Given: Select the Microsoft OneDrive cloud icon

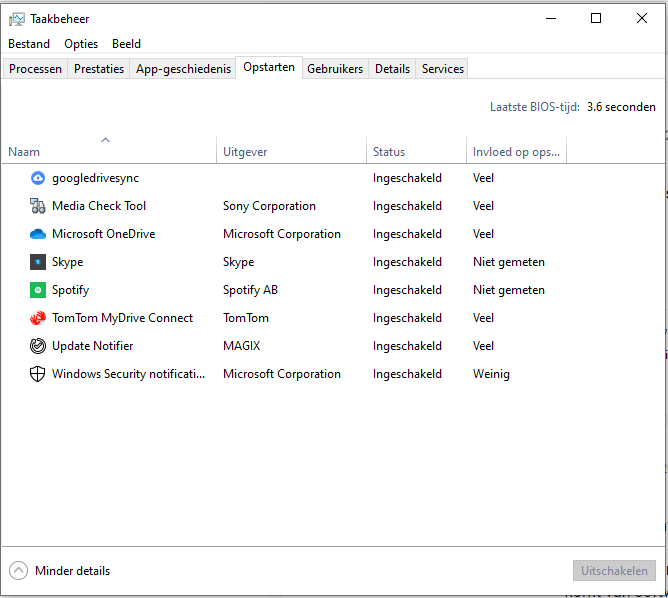Looking at the screenshot, I should coord(38,234).
